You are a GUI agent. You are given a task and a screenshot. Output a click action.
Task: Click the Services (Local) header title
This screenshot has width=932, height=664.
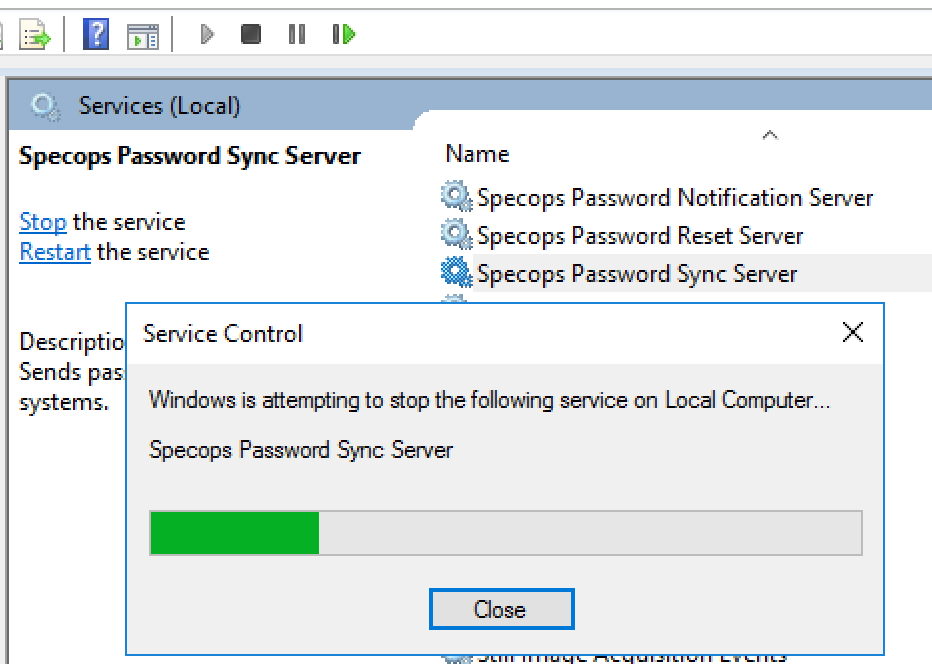click(159, 106)
